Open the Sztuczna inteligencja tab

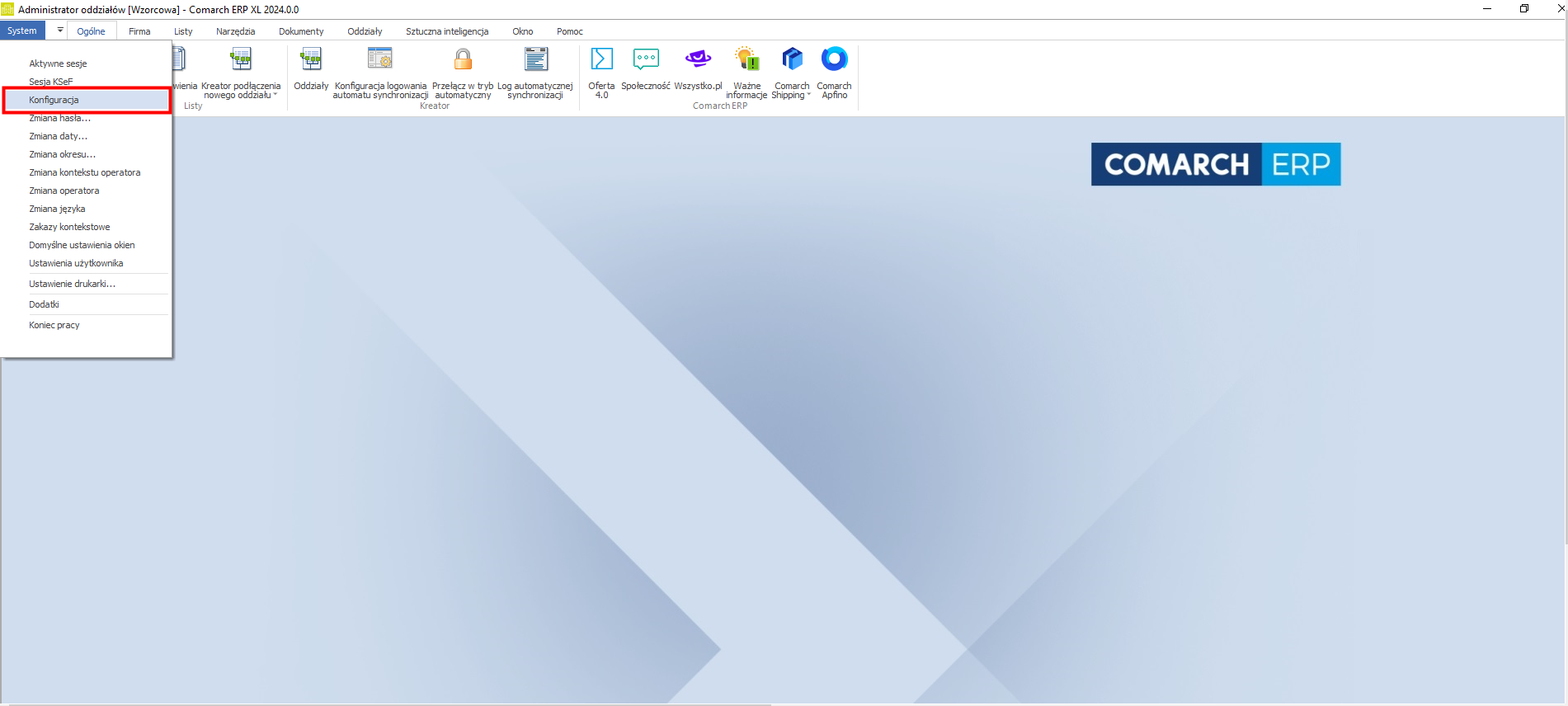(447, 31)
